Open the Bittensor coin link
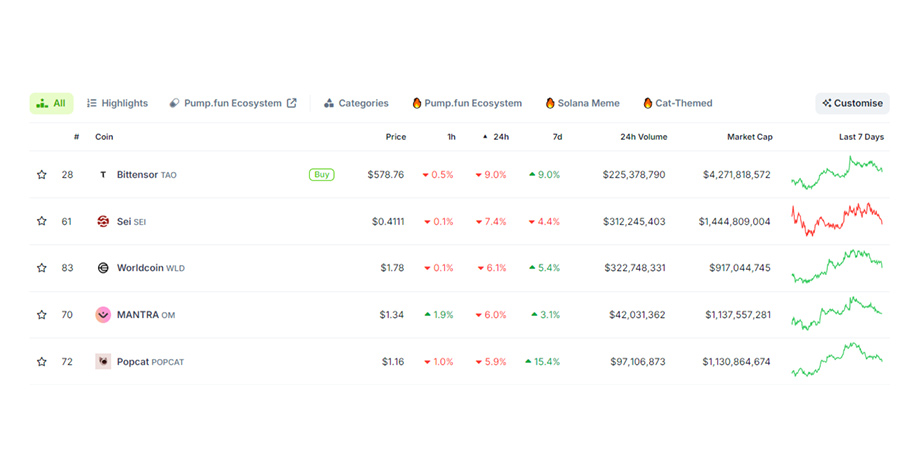Image resolution: width=900 pixels, height=471 pixels. click(x=146, y=174)
